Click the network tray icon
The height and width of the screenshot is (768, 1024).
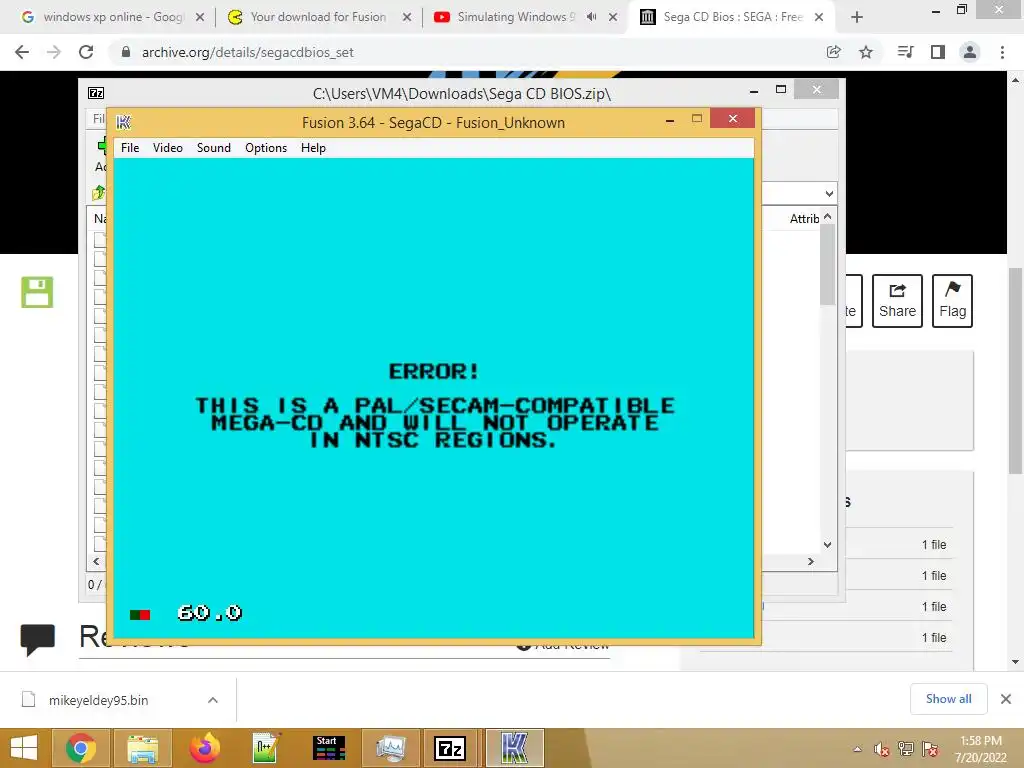click(x=906, y=749)
